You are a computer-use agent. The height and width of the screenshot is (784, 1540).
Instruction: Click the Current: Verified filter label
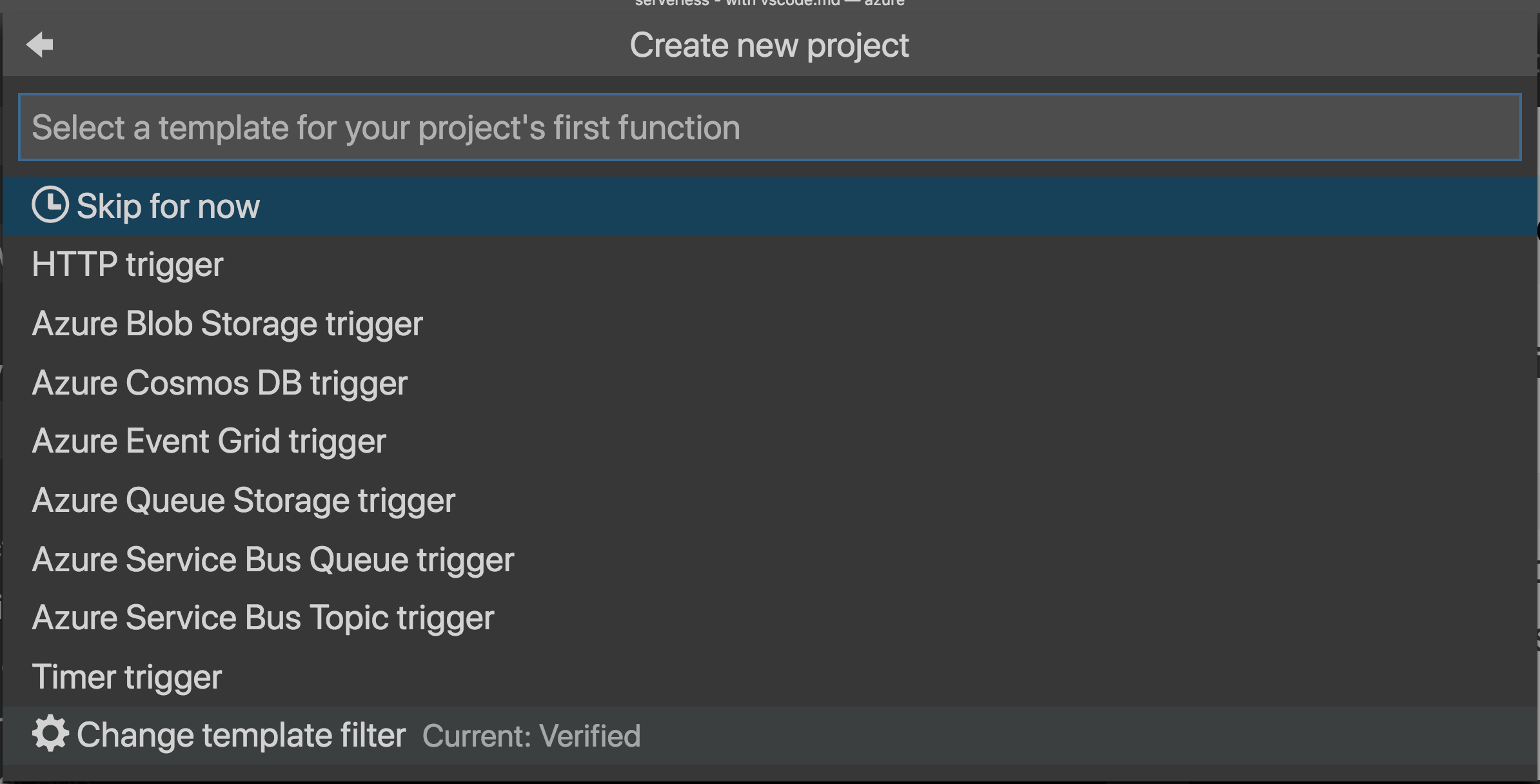tap(531, 736)
